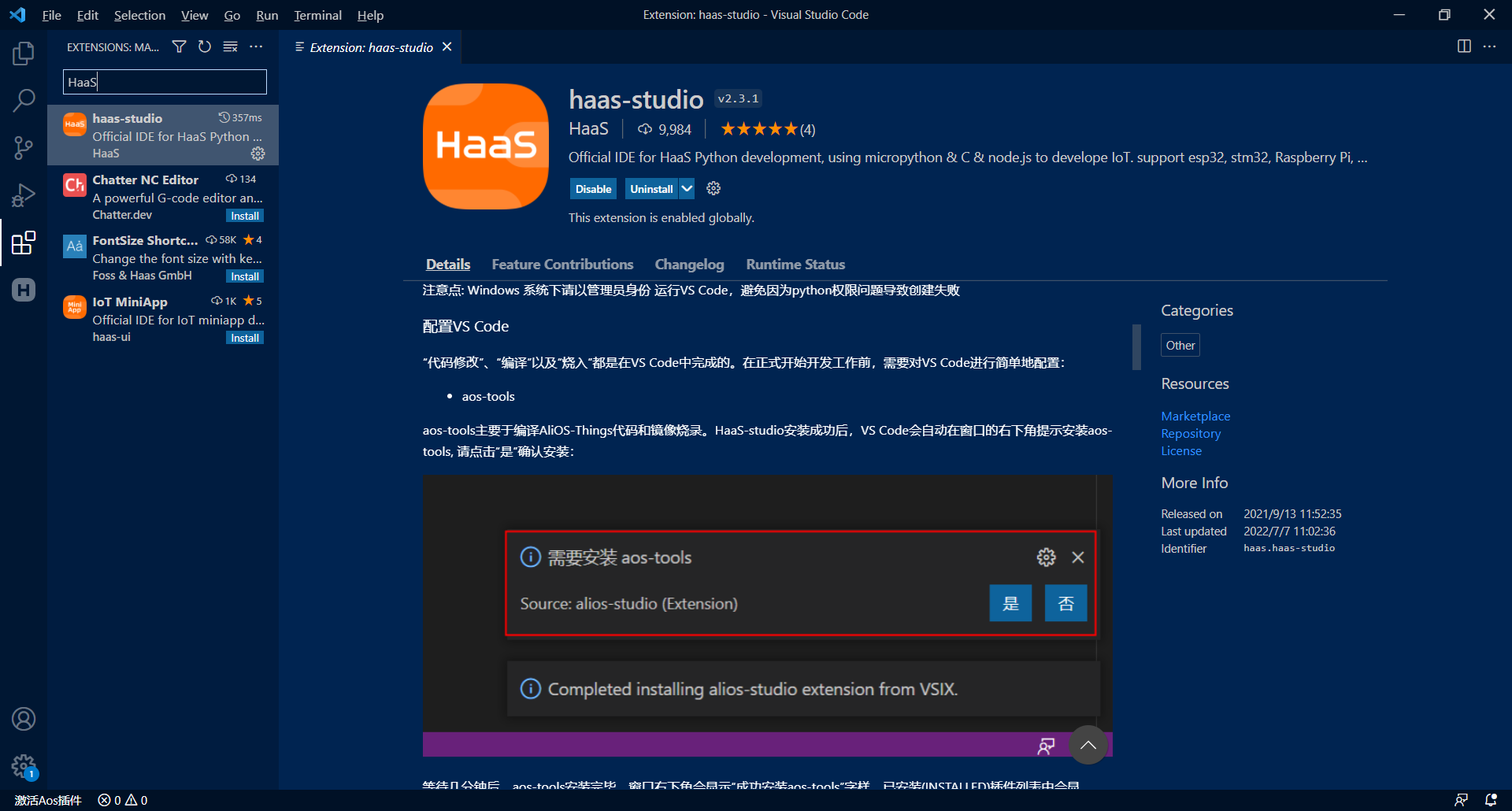
Task: Select Chatter NC Editor extension icon
Action: click(x=75, y=185)
